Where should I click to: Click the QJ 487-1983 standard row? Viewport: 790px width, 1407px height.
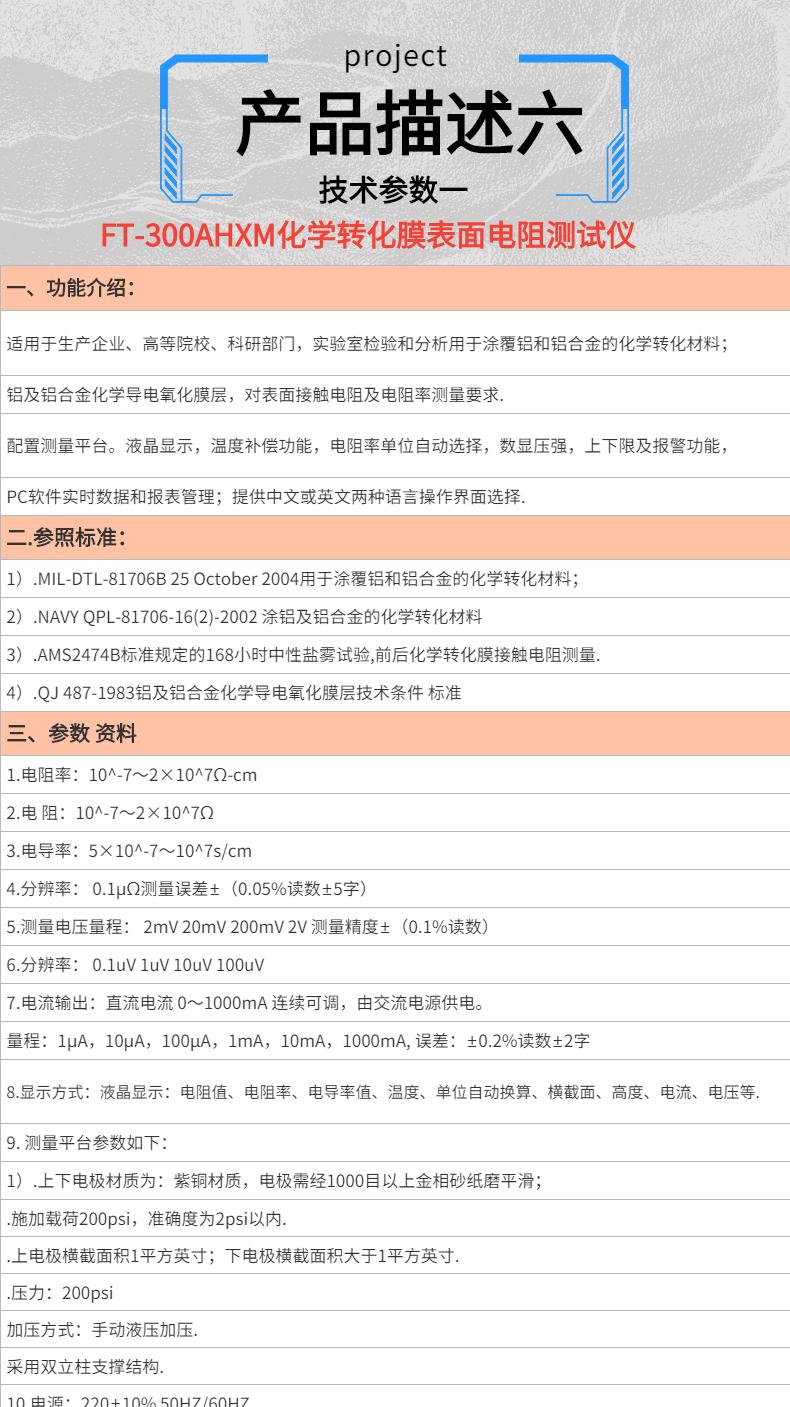395,692
